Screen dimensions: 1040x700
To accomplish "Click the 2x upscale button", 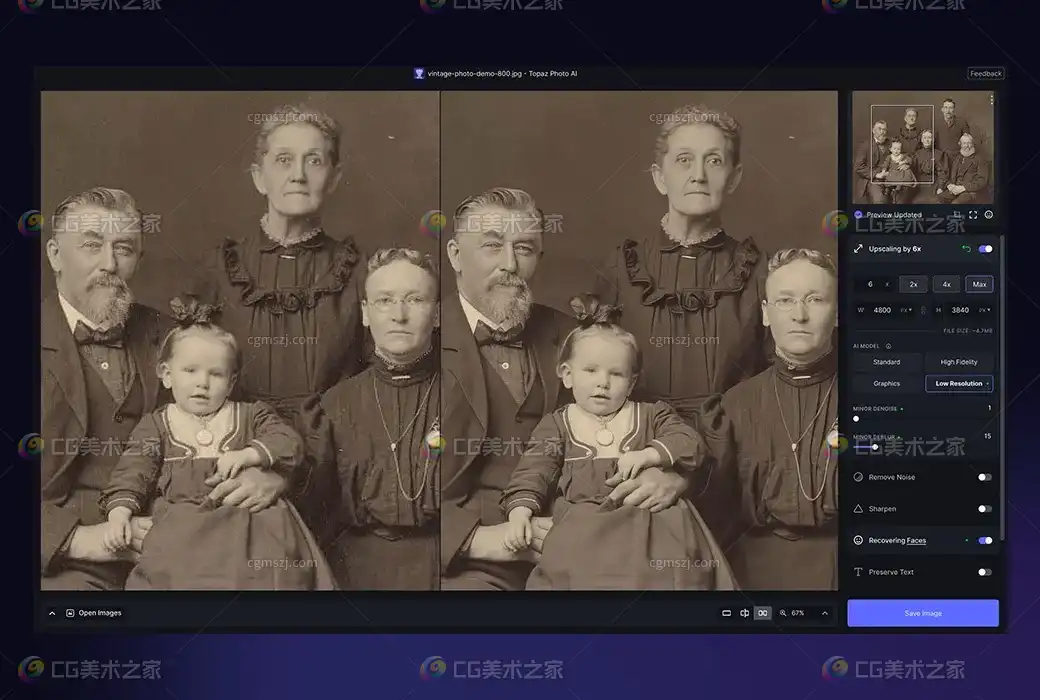I will (x=913, y=284).
